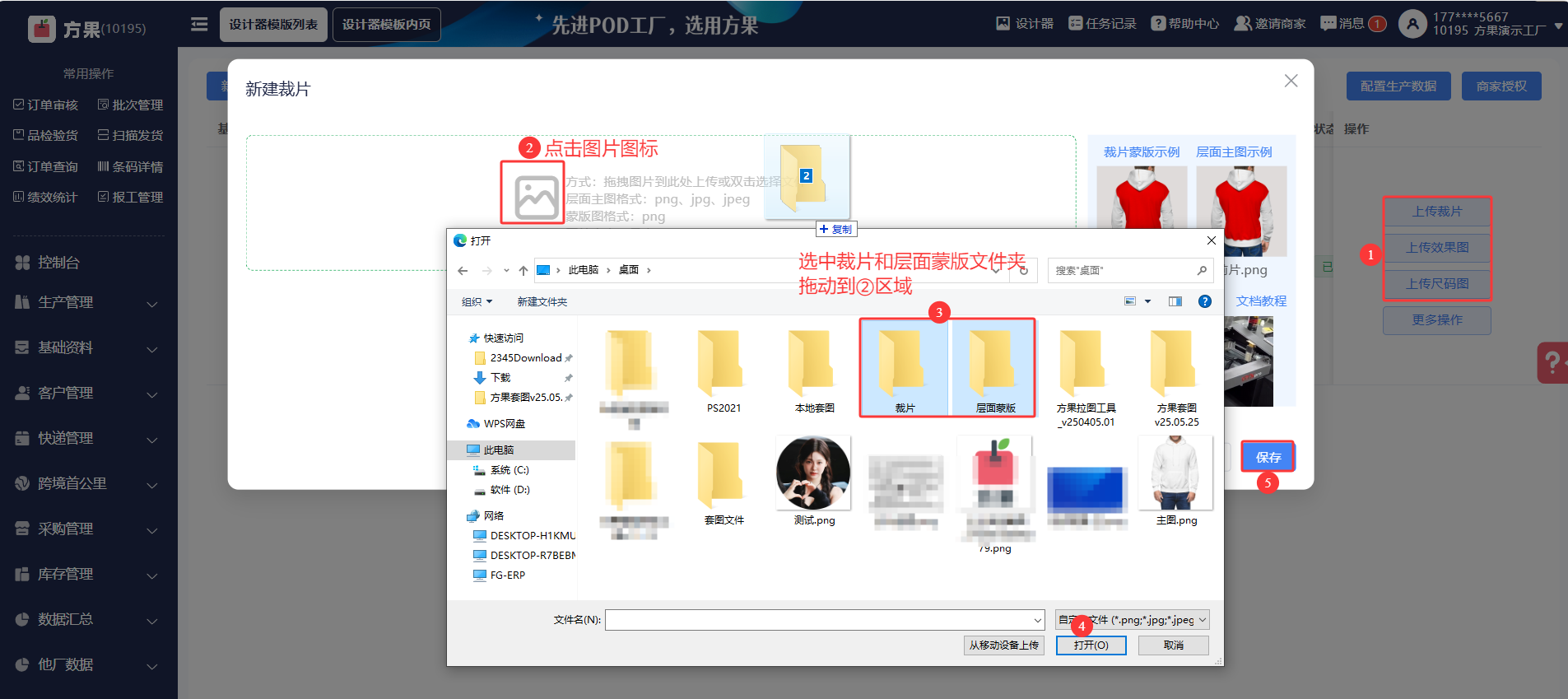Open the account dropdown arrow in header
Viewport: 1568px width, 699px height.
point(1558,26)
